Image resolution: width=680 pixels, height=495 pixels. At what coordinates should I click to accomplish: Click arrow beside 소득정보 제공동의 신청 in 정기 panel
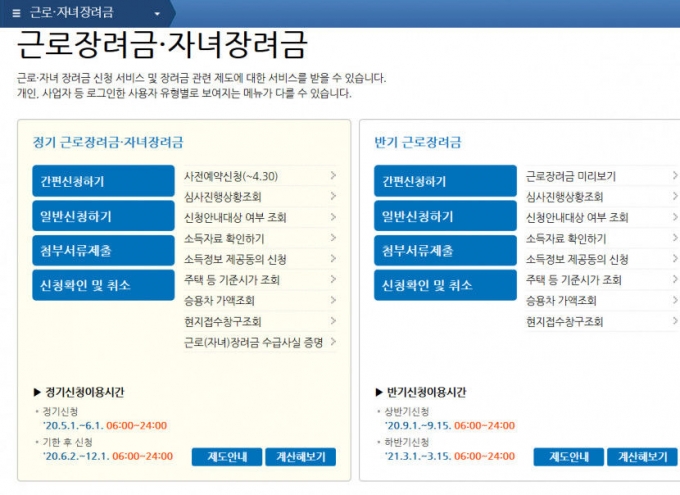[x=332, y=259]
